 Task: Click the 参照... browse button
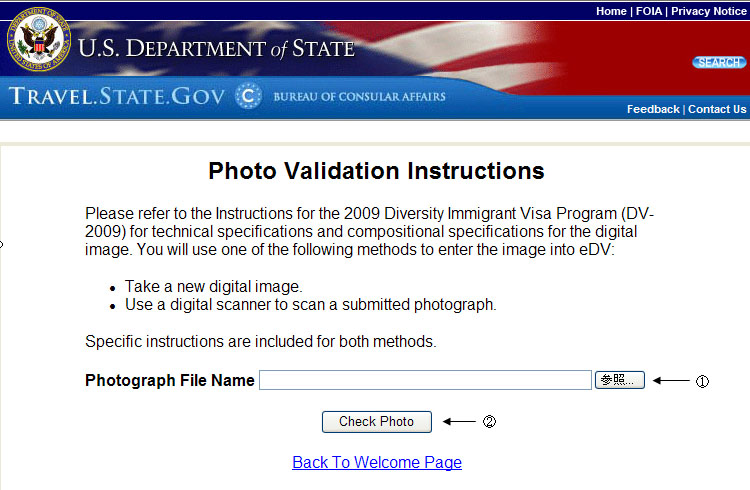[619, 380]
